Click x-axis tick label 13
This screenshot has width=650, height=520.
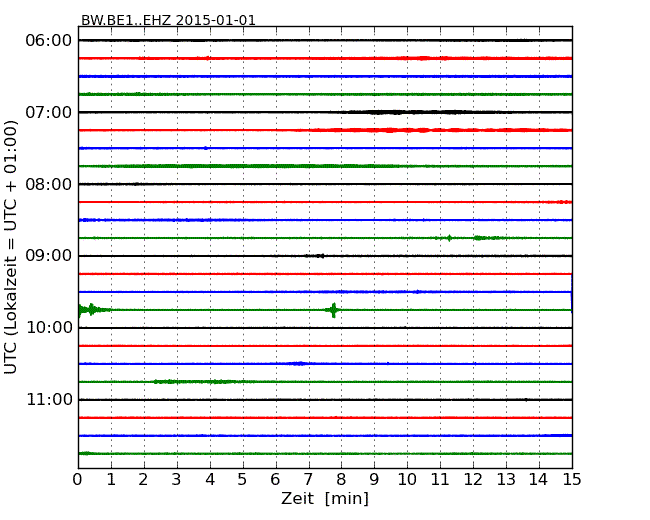(506, 480)
